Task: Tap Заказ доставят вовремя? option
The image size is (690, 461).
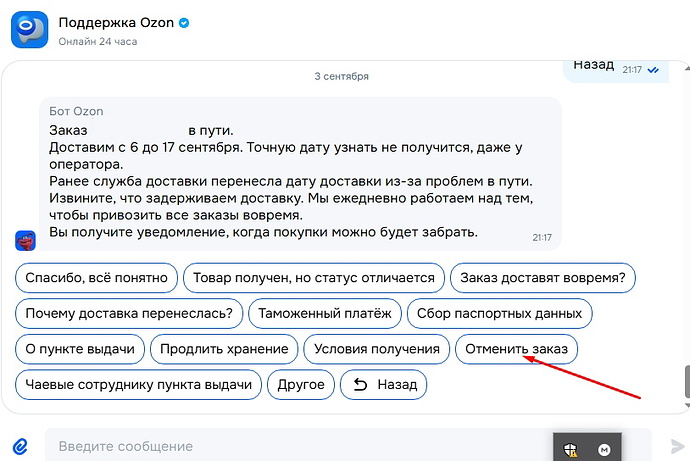Action: pyautogui.click(x=543, y=278)
